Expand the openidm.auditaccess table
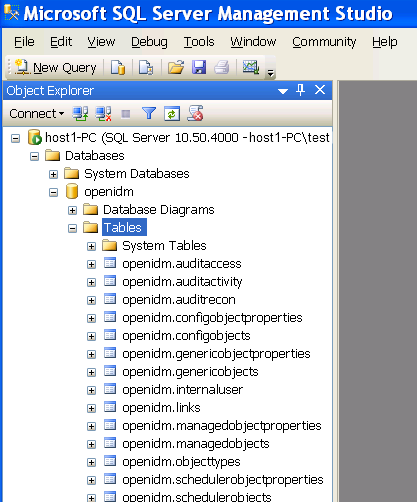This screenshot has width=417, height=502. (91, 264)
